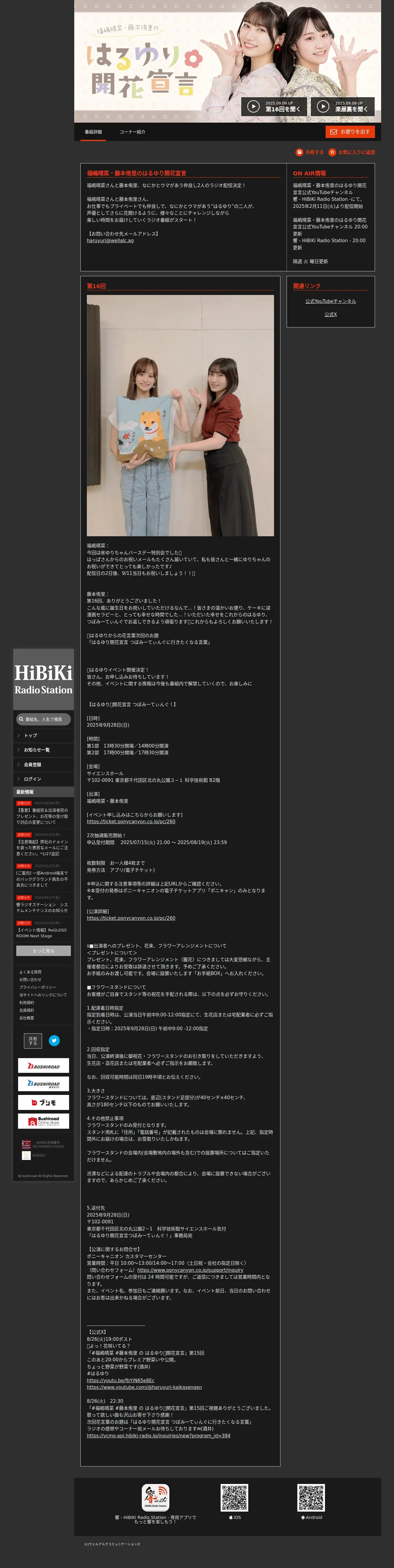Click the JASRAC license badge icon

(x=26, y=1144)
